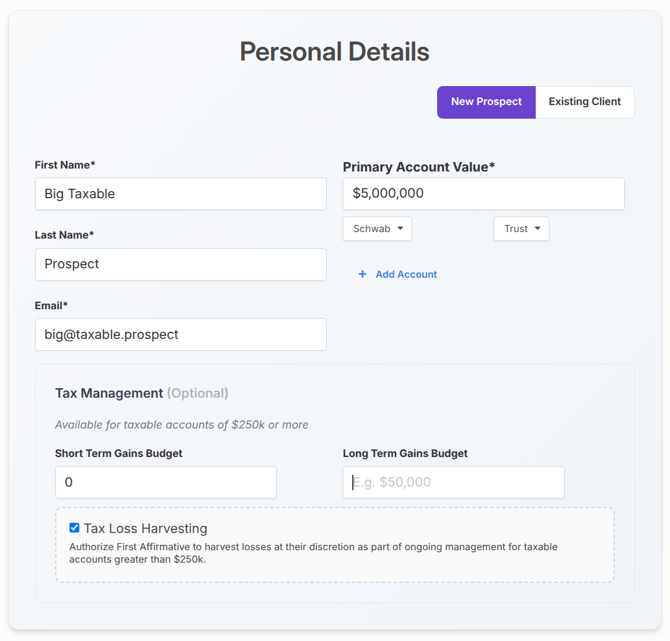Click the Personal Details page heading

click(334, 52)
